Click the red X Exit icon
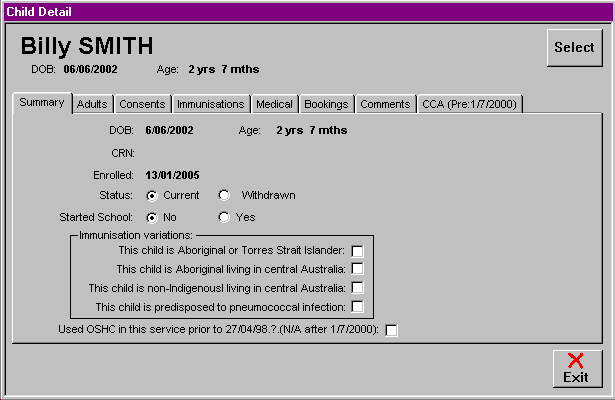The height and width of the screenshot is (400, 615). tap(576, 362)
